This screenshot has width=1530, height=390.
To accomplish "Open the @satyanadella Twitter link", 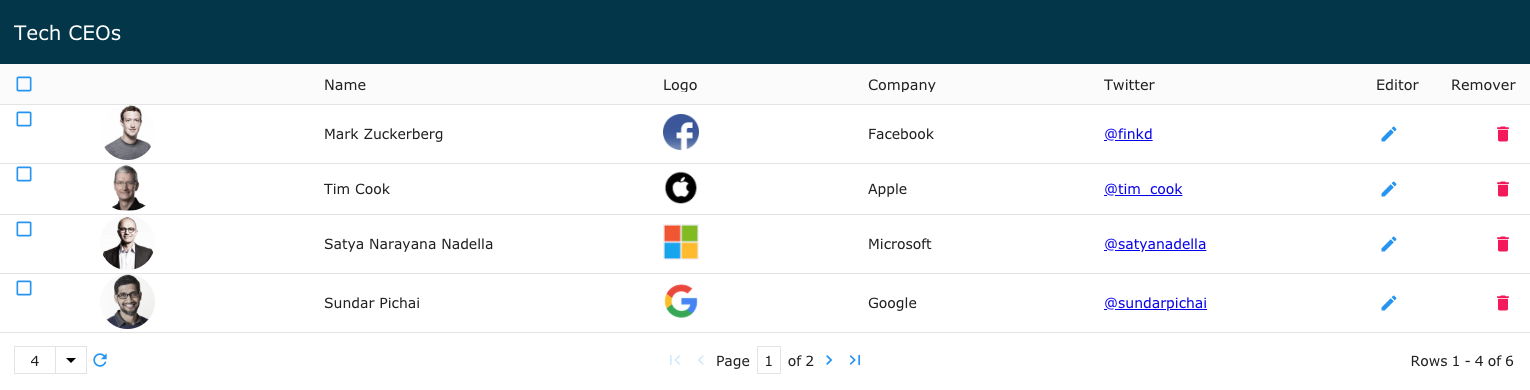I will coord(1155,244).
